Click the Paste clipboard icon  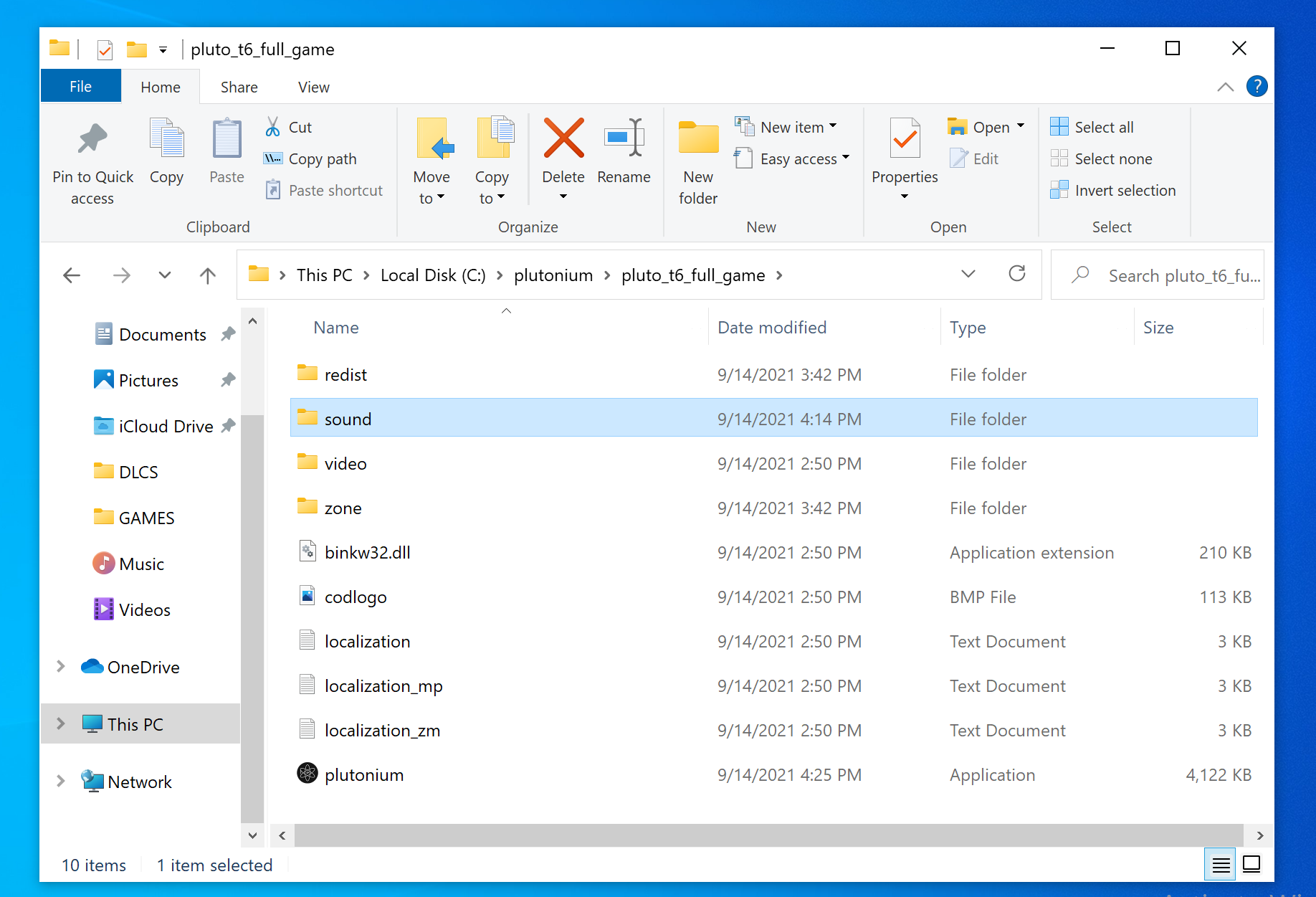[227, 138]
